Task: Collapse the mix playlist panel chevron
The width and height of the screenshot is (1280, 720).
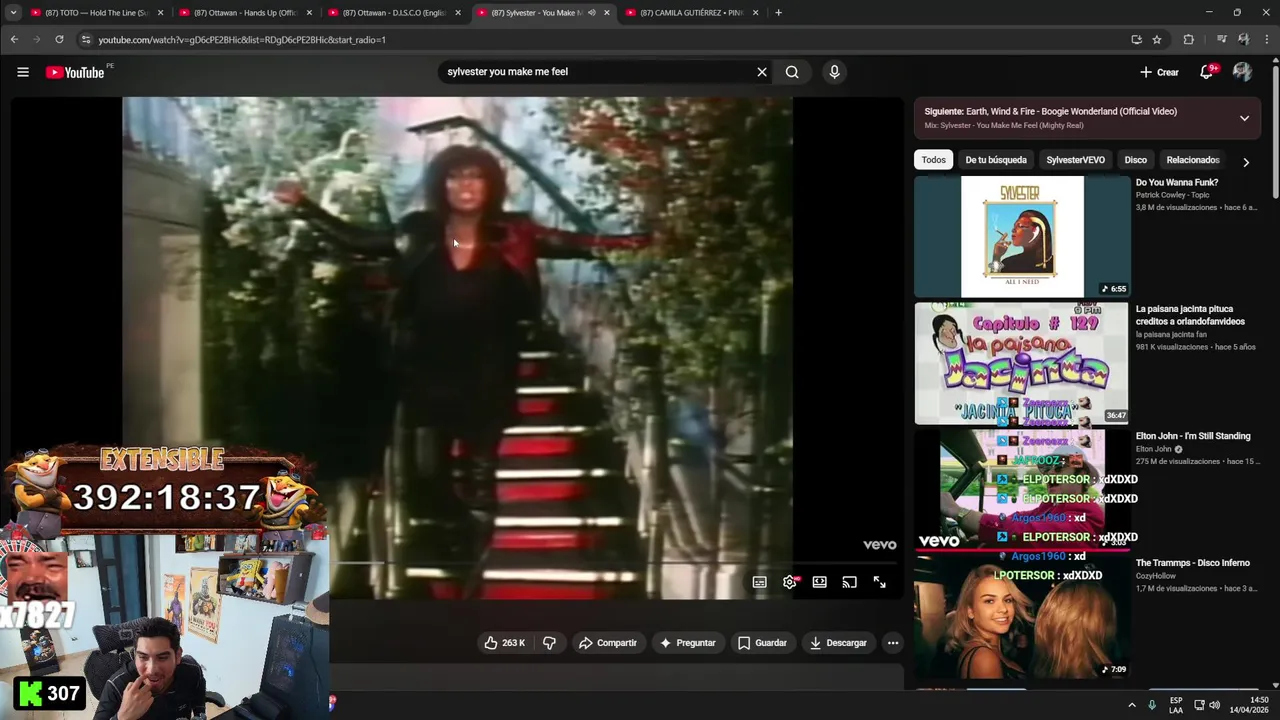Action: (1245, 118)
